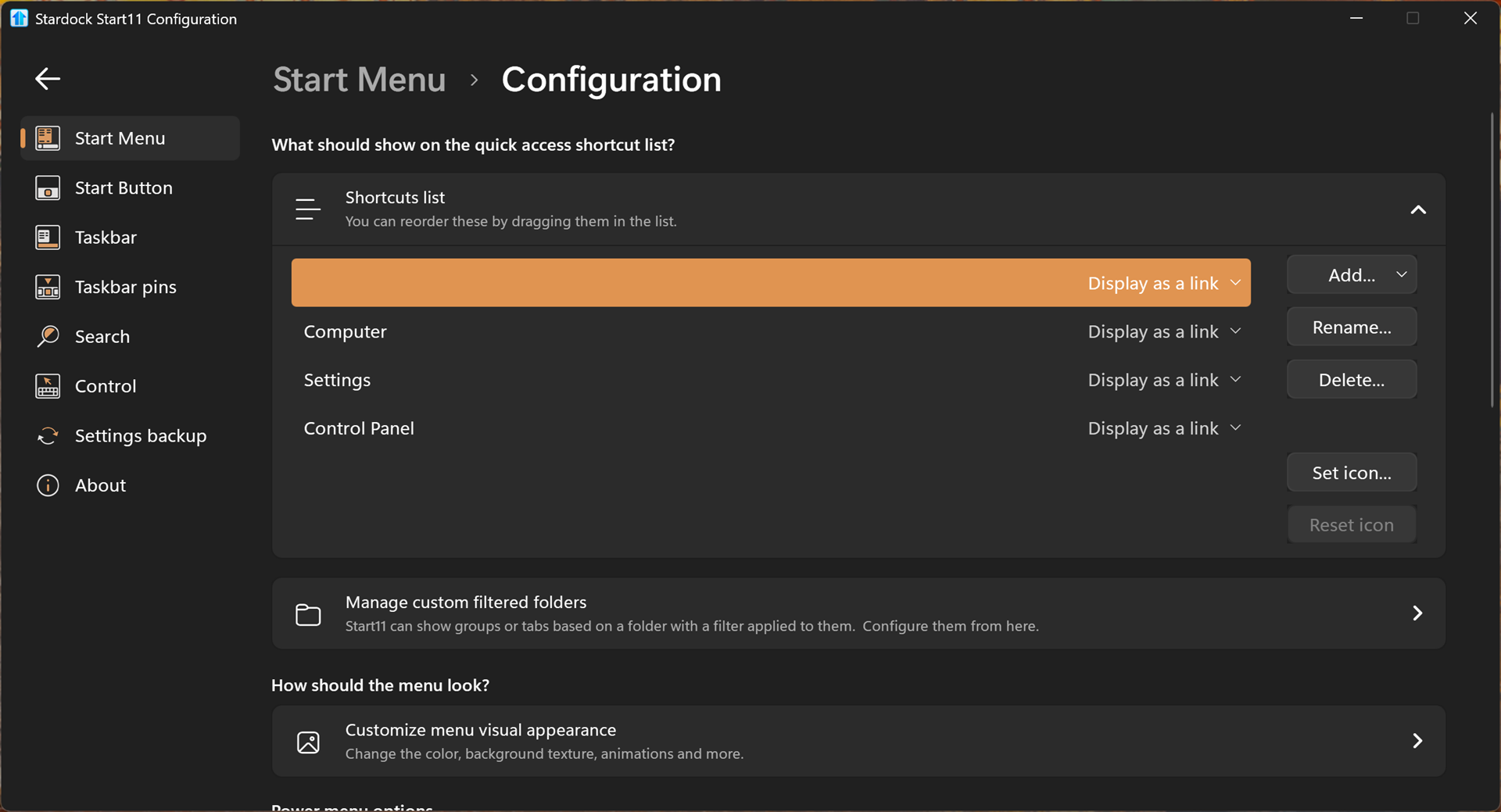Click the Rename... button

[1351, 327]
